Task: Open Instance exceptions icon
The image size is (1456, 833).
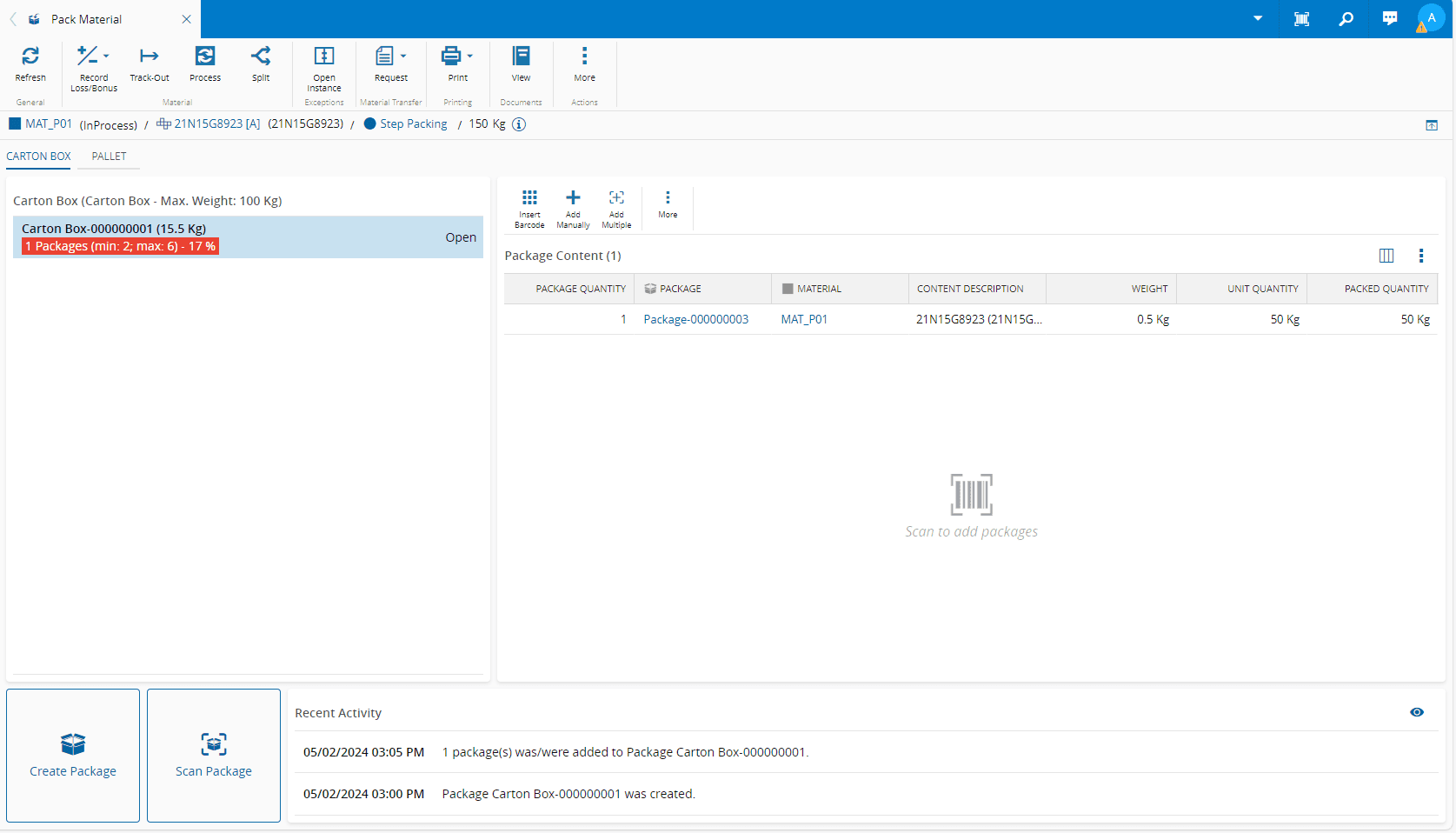Action: 324,57
